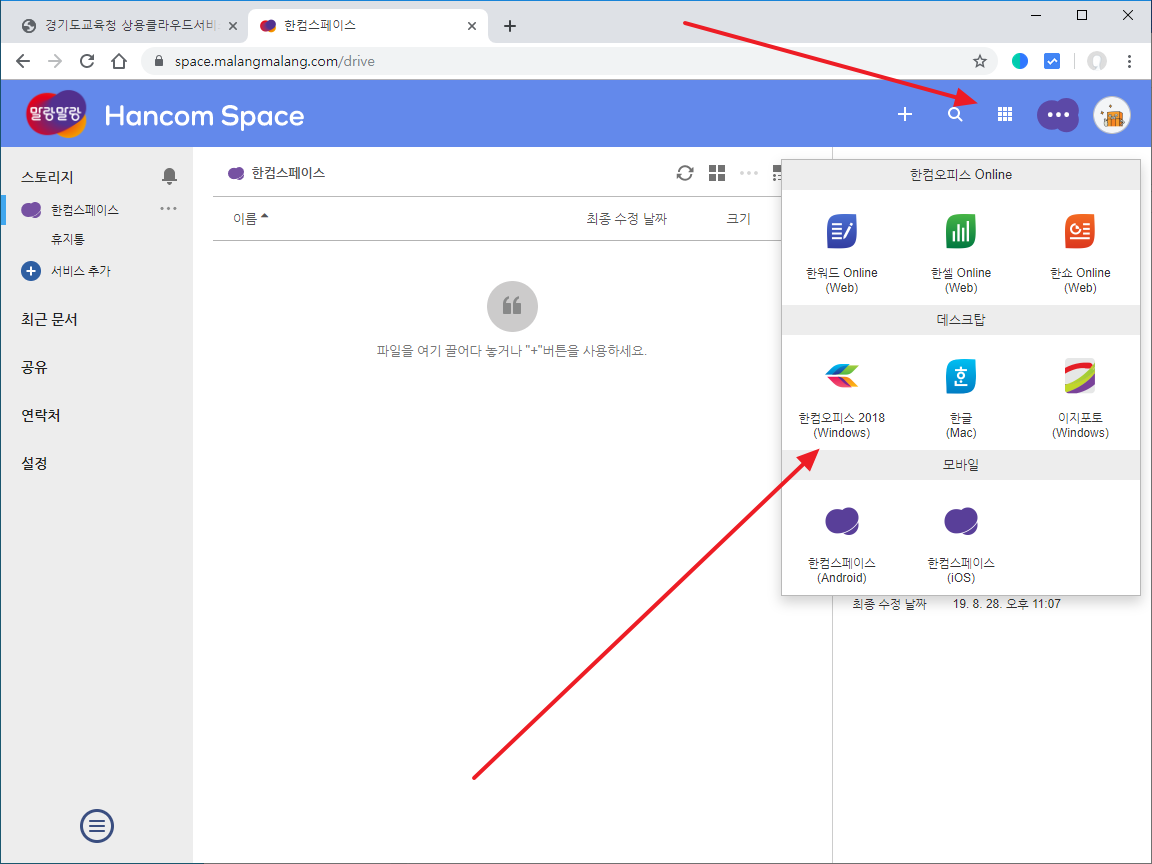Screen dimensions: 1152x864
Task: Click the Hancom Space title
Action: [204, 116]
